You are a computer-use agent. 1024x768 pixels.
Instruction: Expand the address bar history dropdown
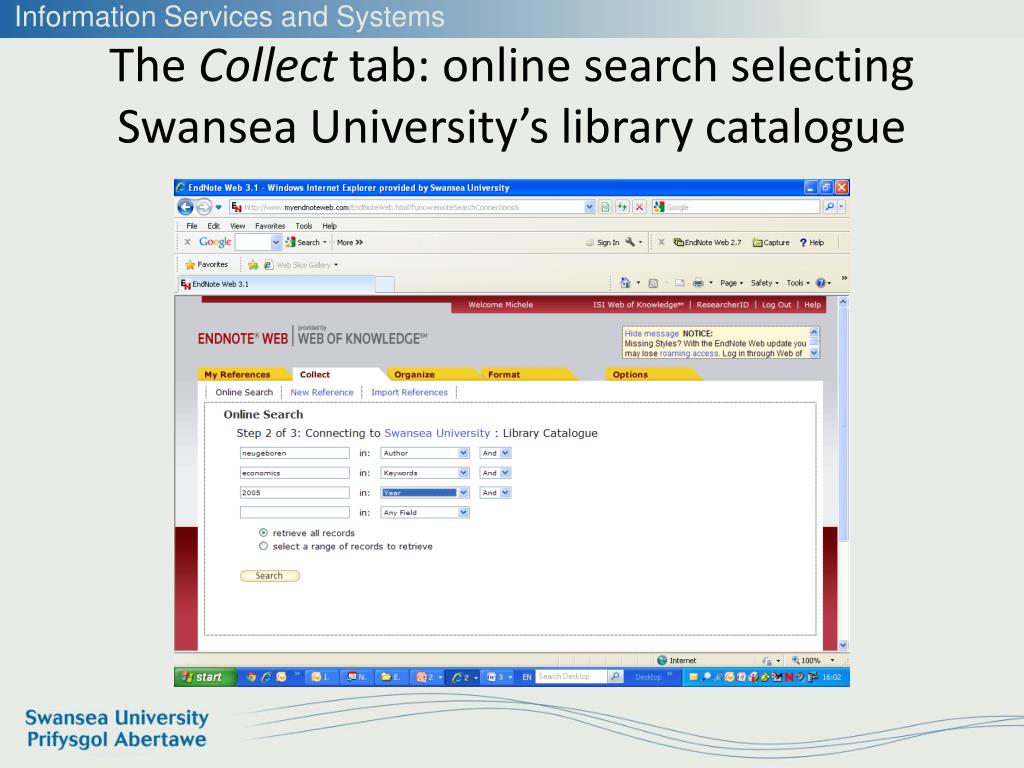[590, 207]
